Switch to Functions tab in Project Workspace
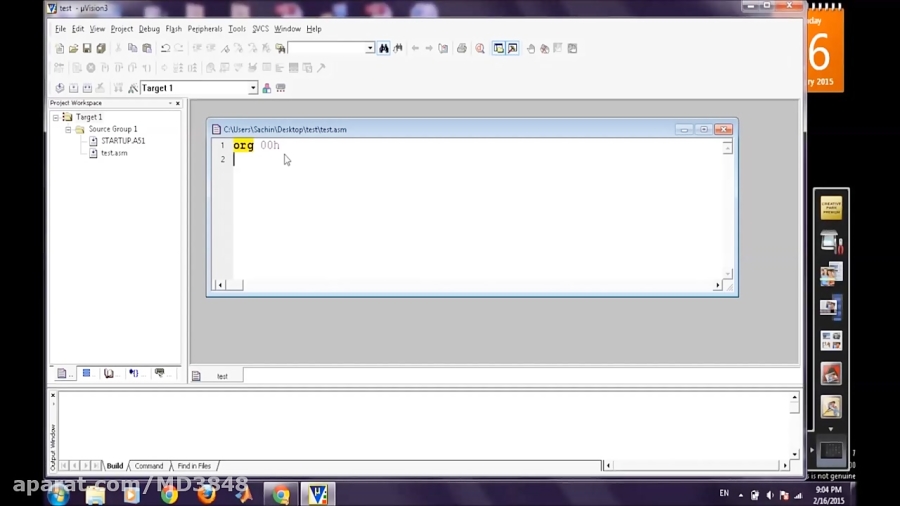The width and height of the screenshot is (900, 506). (134, 373)
